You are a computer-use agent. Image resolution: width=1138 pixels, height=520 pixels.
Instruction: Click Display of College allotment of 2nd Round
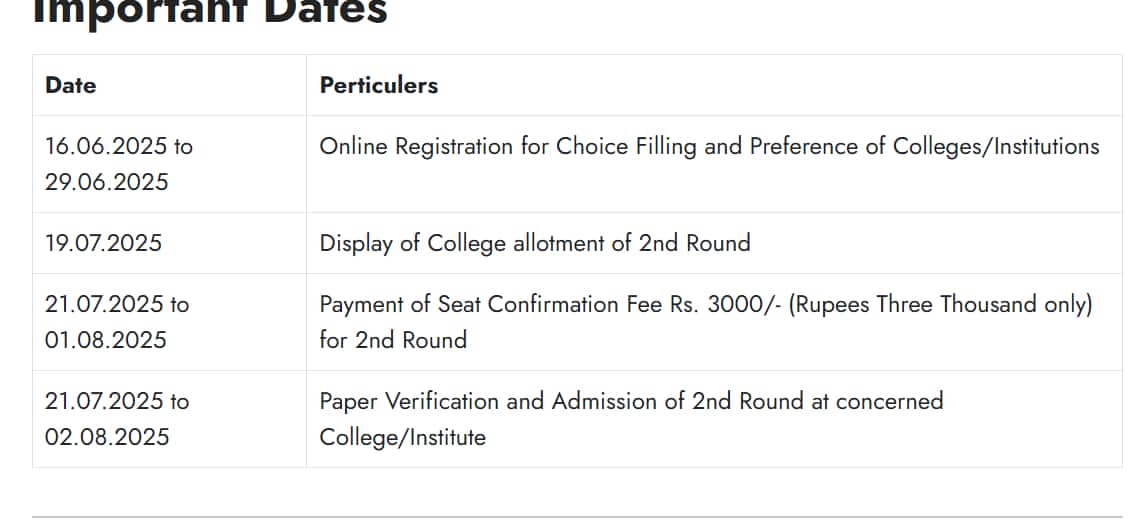pyautogui.click(x=535, y=243)
